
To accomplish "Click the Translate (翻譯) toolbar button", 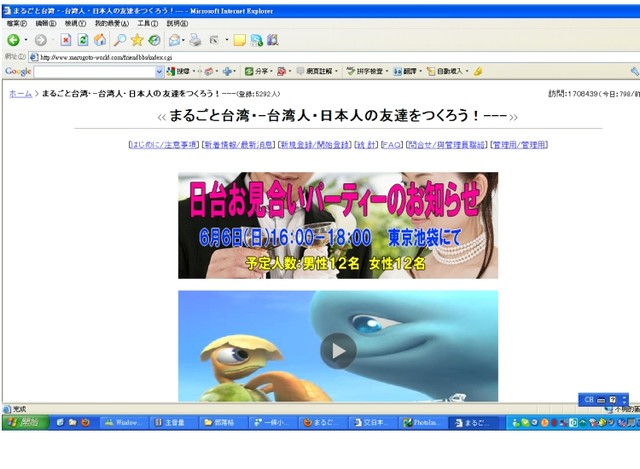I will (x=405, y=71).
